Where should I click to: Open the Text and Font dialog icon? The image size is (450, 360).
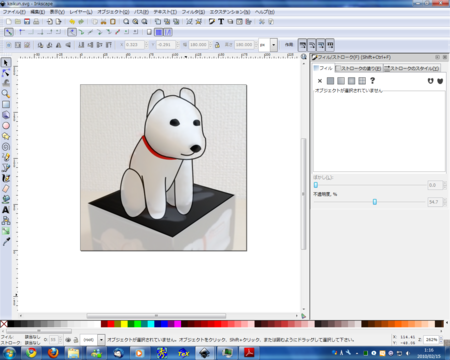(221, 22)
